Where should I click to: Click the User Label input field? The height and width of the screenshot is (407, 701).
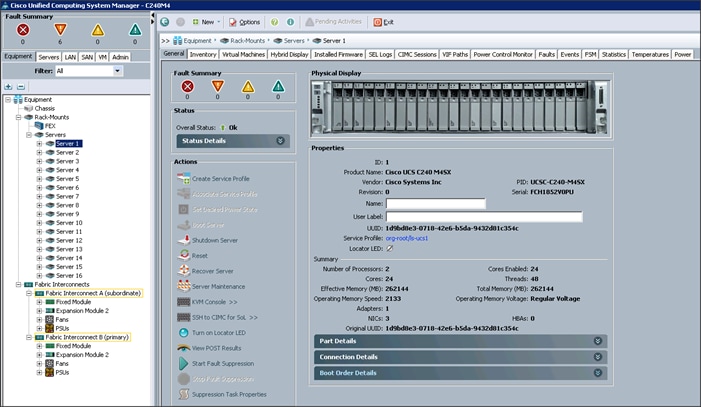tap(484, 216)
